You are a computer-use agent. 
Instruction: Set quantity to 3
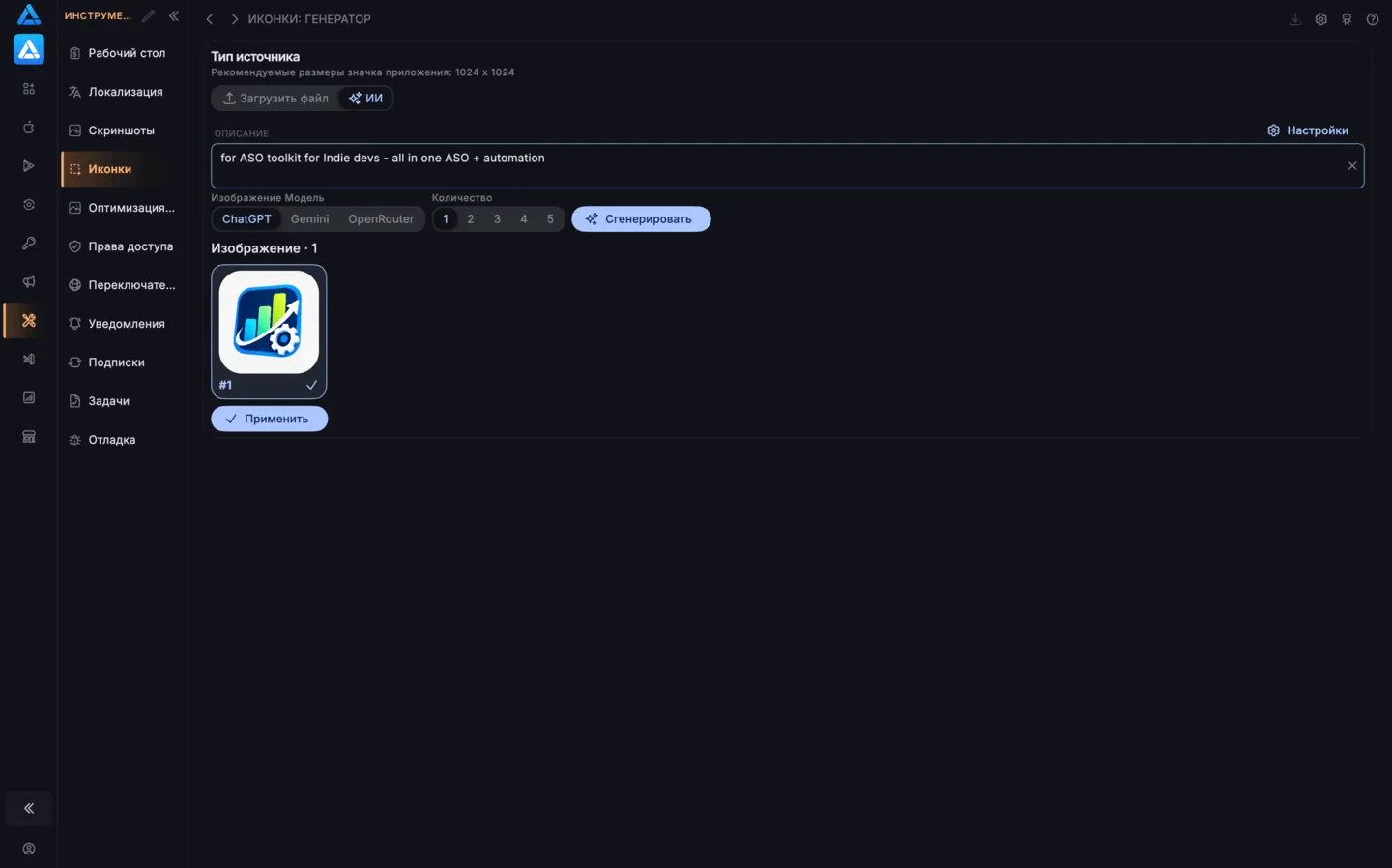(497, 219)
